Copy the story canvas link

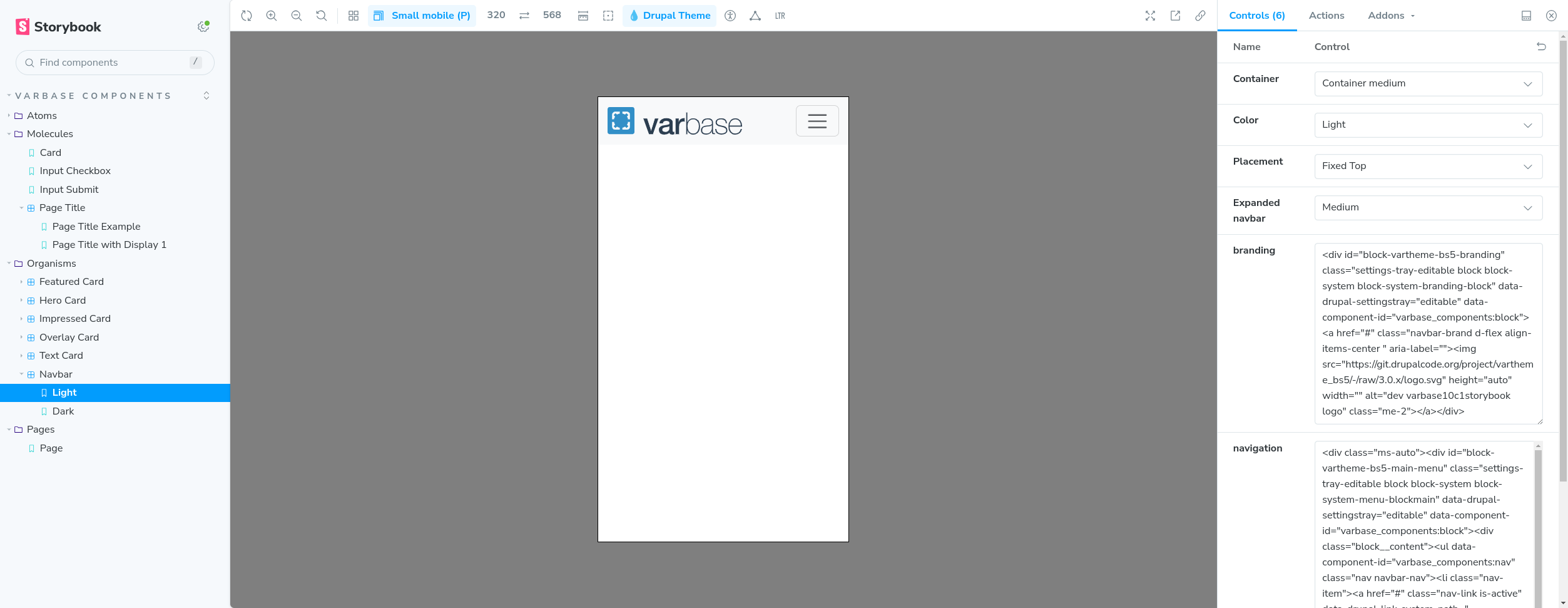1200,16
